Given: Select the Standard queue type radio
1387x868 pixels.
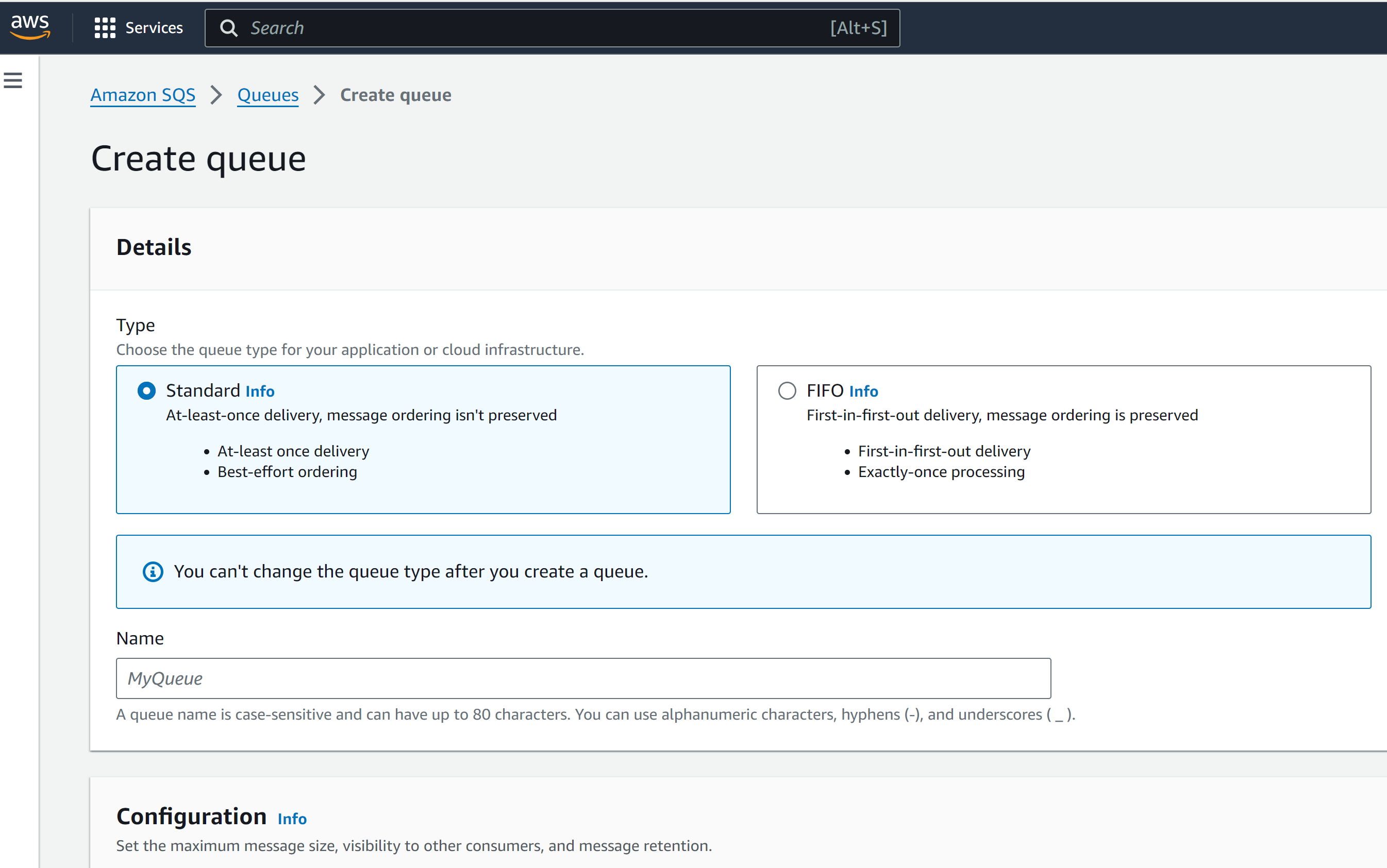Looking at the screenshot, I should pyautogui.click(x=146, y=391).
